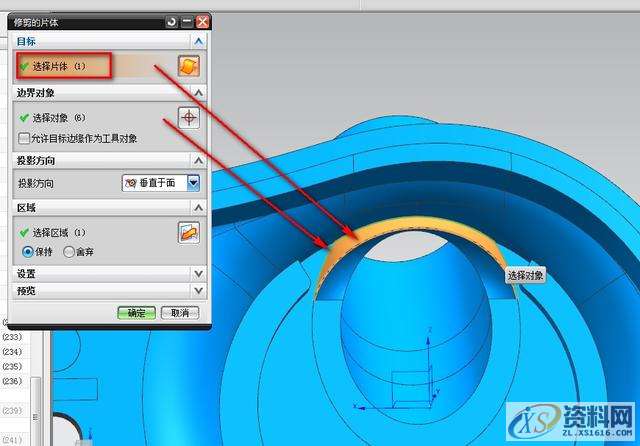This screenshot has height=446, width=640.
Task: Click the select boundary object crosshair icon
Action: [x=190, y=117]
